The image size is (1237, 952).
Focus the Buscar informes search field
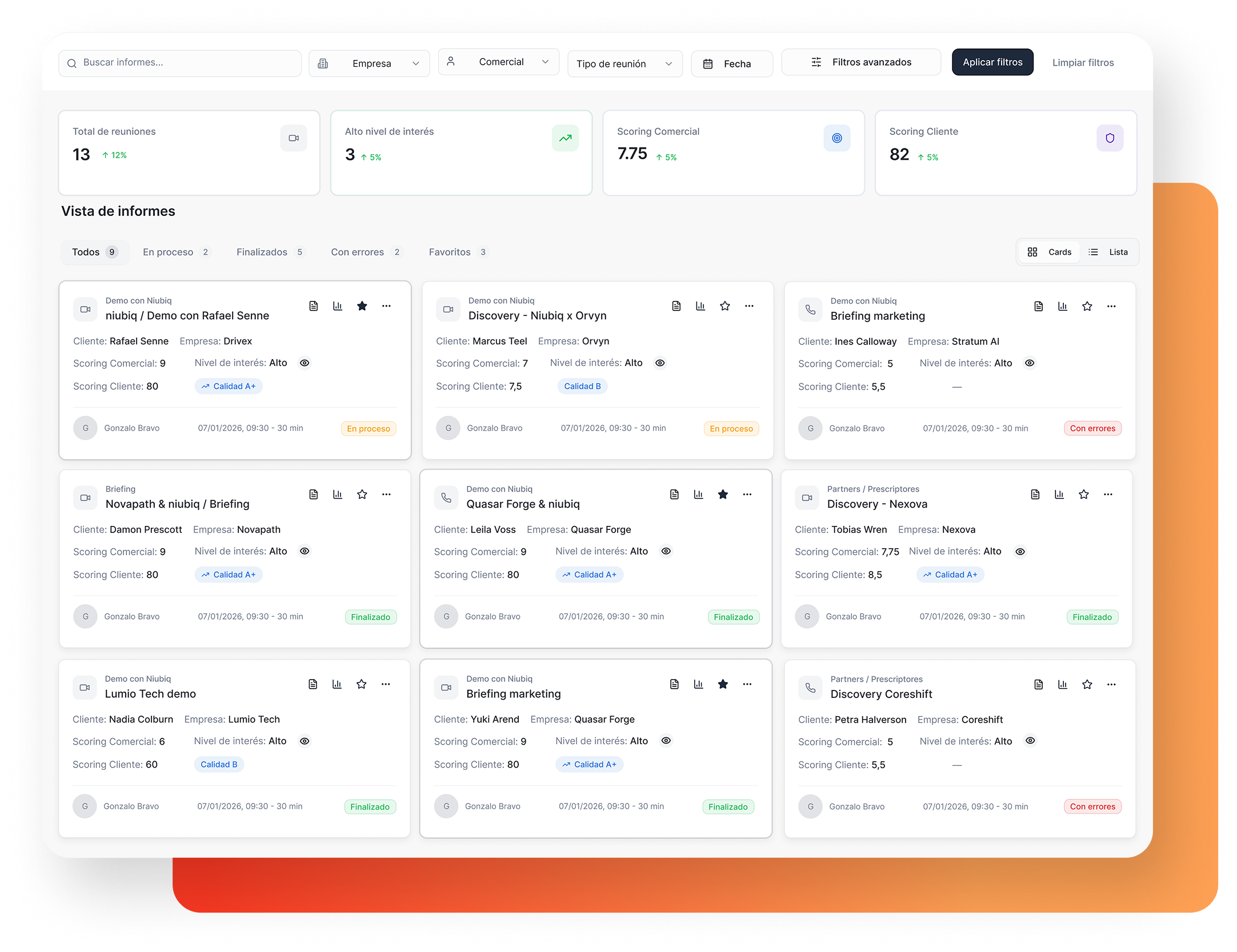coord(180,63)
